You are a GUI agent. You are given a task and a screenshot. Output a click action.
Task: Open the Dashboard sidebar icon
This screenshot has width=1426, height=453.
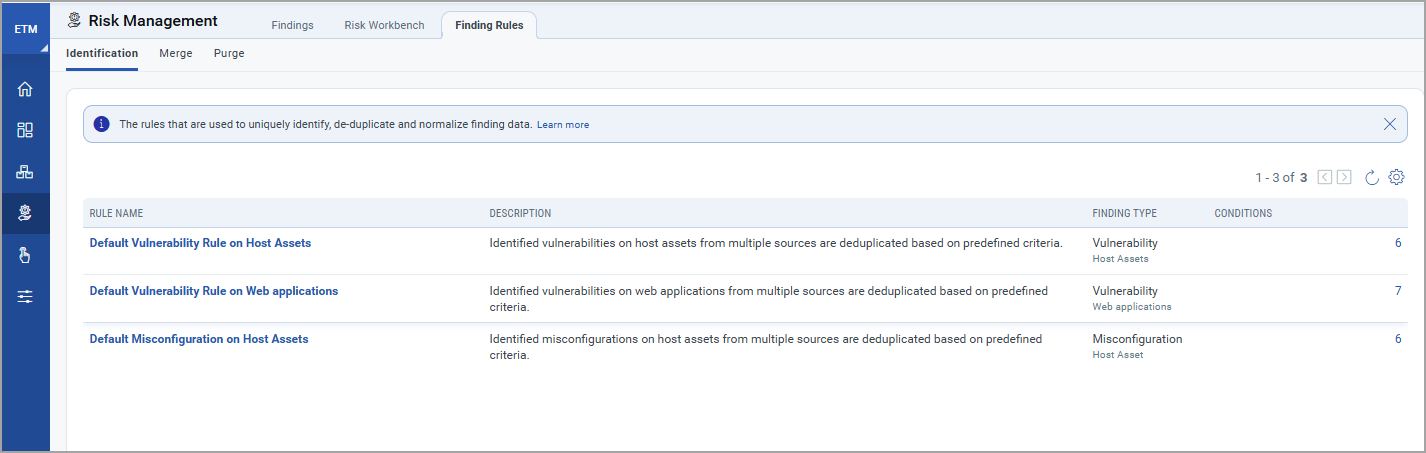[25, 130]
